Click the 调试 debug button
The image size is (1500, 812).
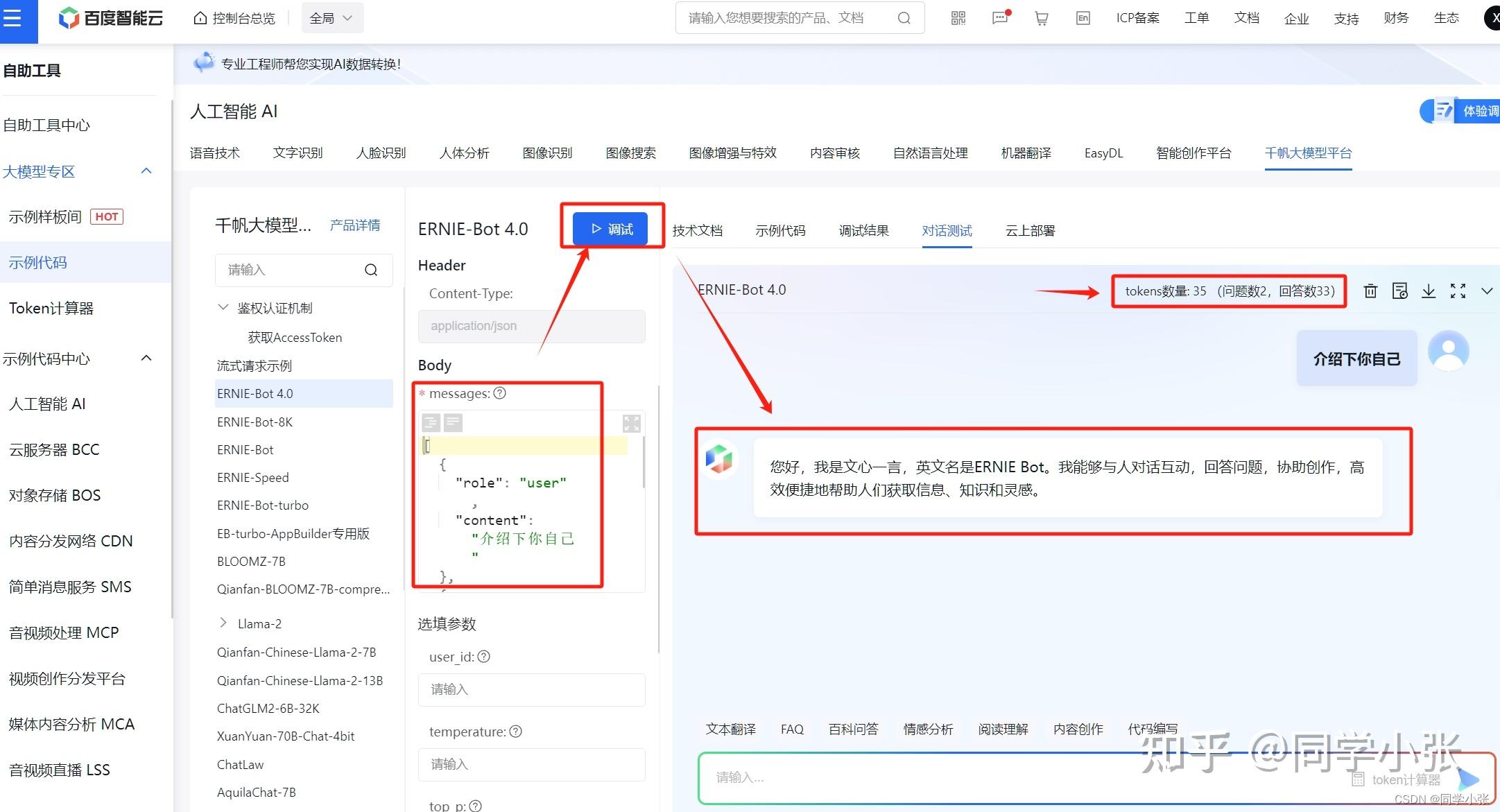pos(611,228)
